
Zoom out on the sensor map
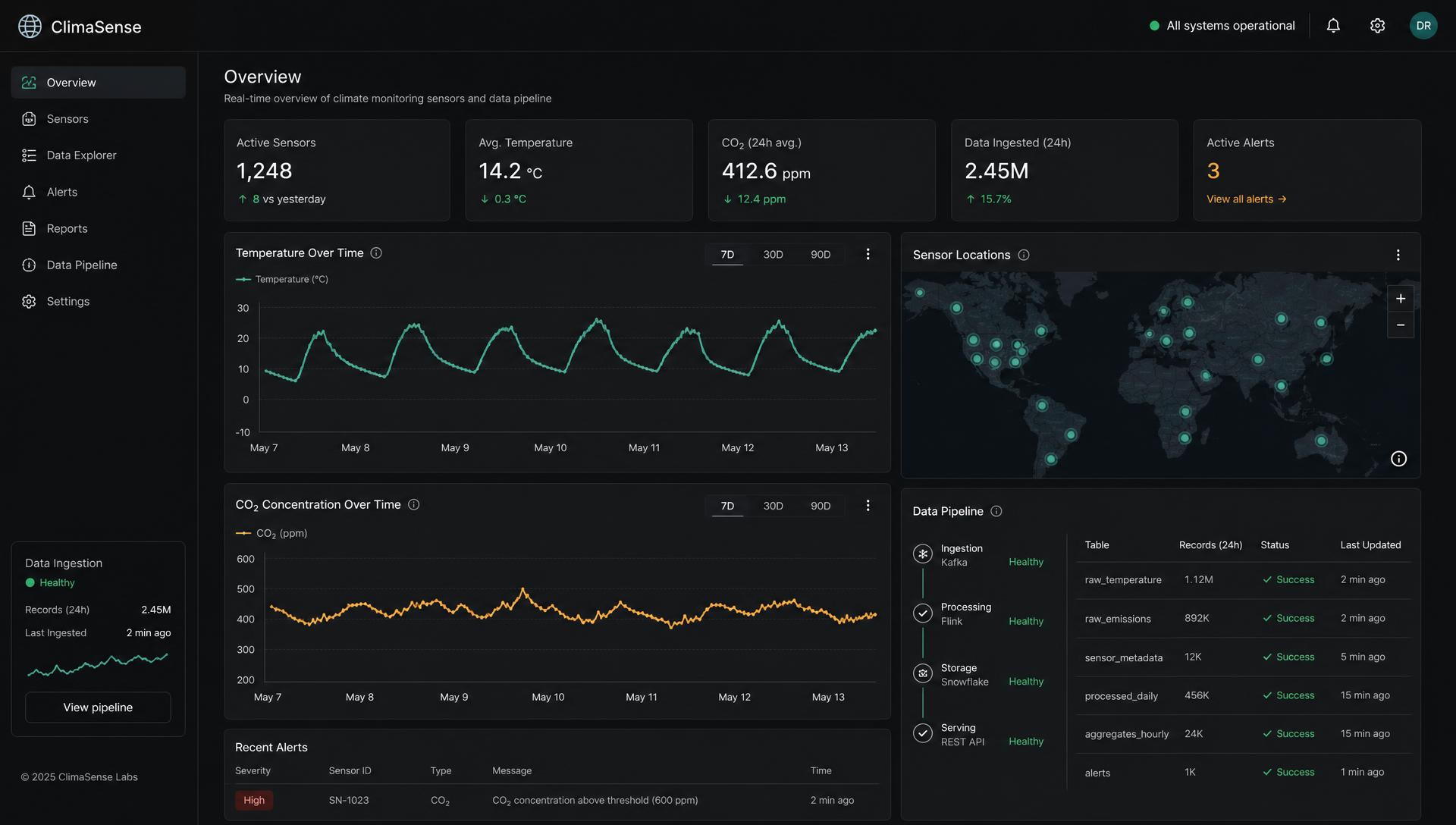click(x=1401, y=325)
